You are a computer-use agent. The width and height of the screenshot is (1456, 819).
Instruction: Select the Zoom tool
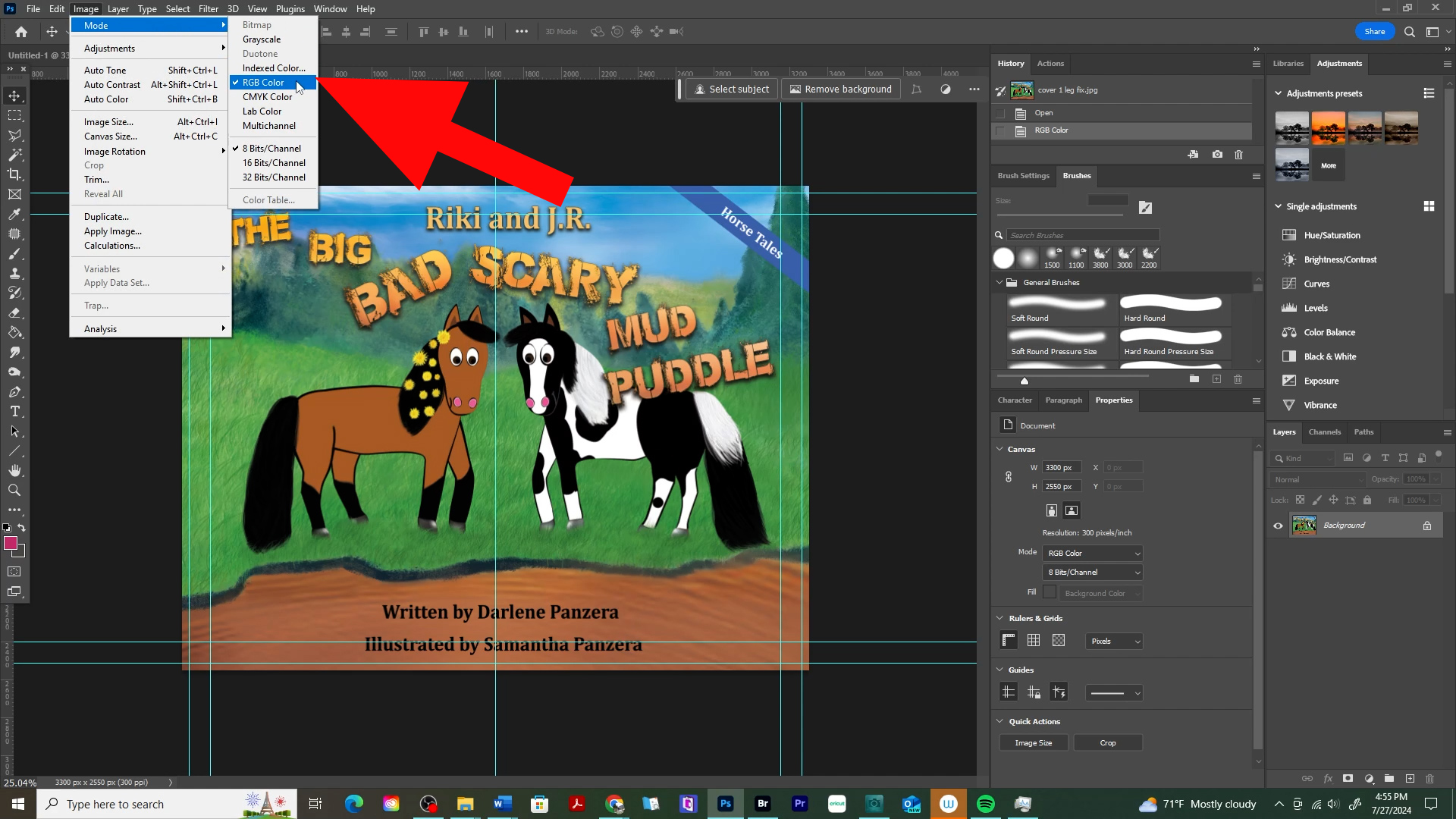pos(14,490)
